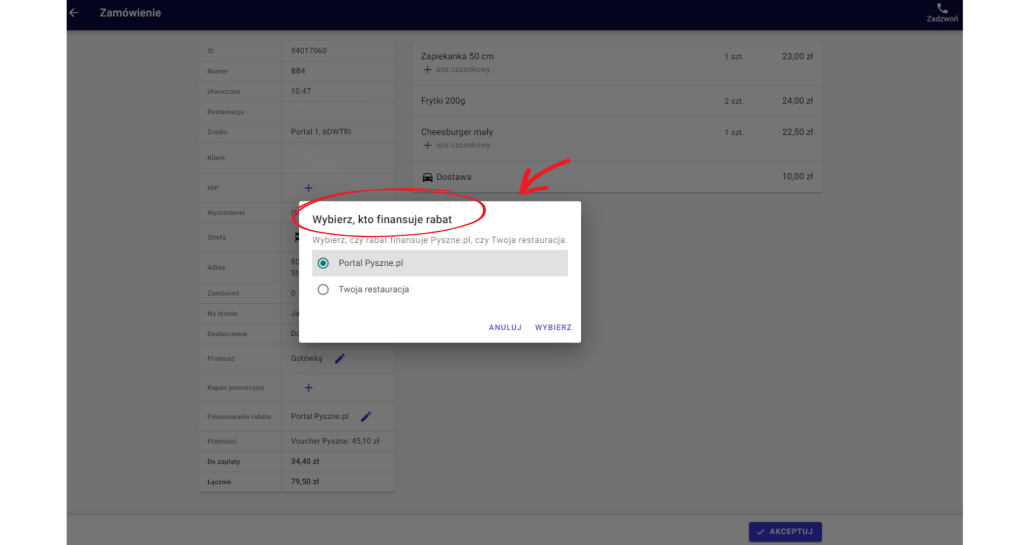Select the Zapiekanka 50 cm order line
1024x545 pixels.
[458, 57]
